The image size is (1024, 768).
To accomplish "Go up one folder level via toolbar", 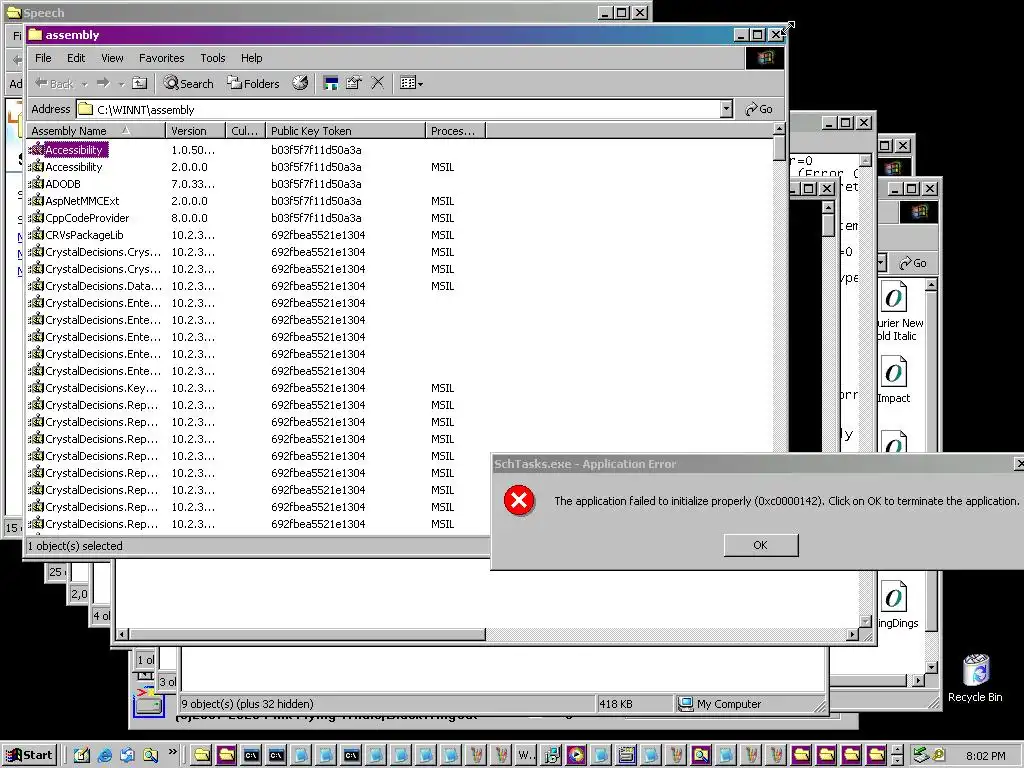I will coord(140,83).
